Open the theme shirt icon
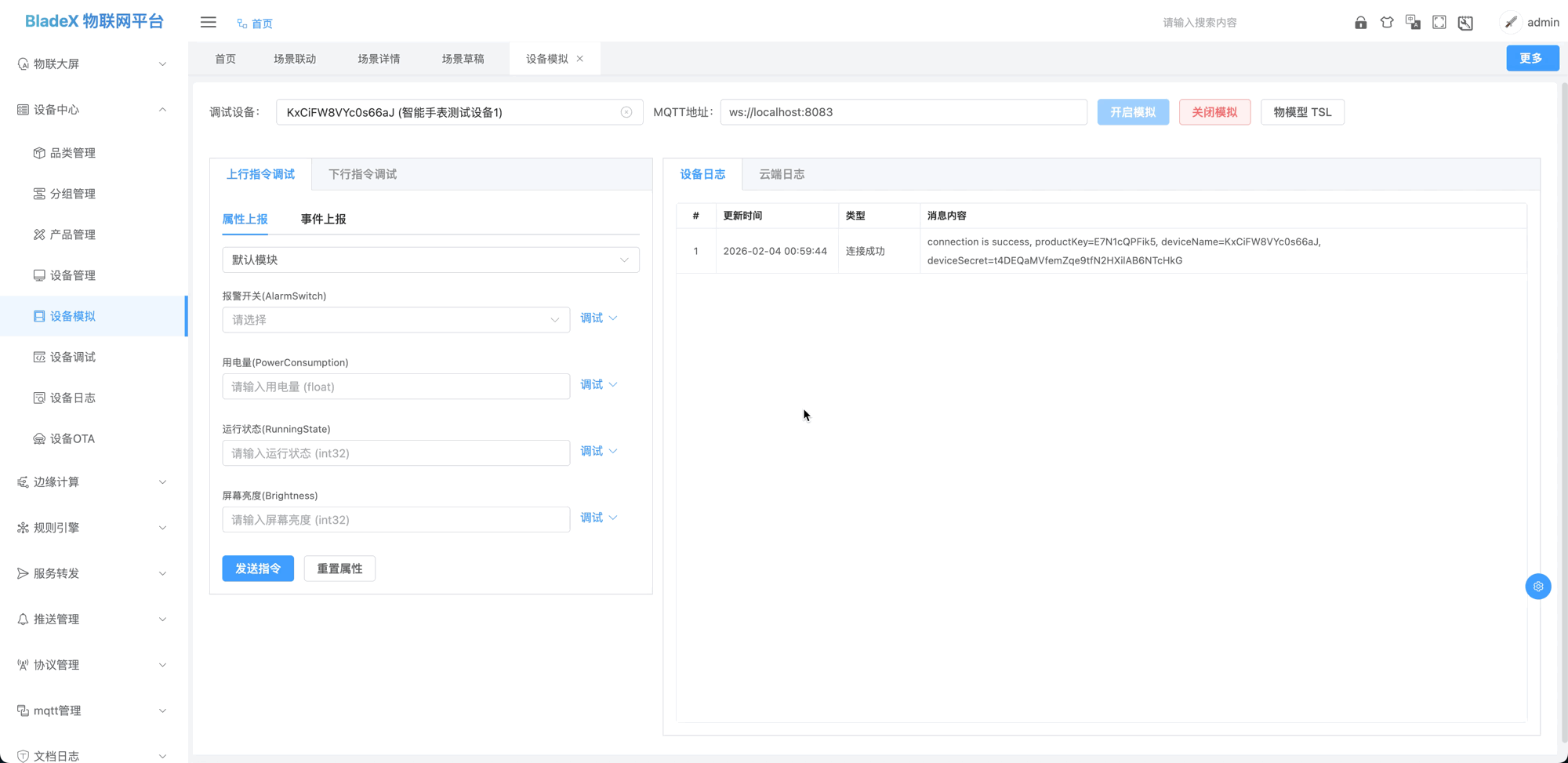This screenshot has width=1568, height=763. (1387, 23)
